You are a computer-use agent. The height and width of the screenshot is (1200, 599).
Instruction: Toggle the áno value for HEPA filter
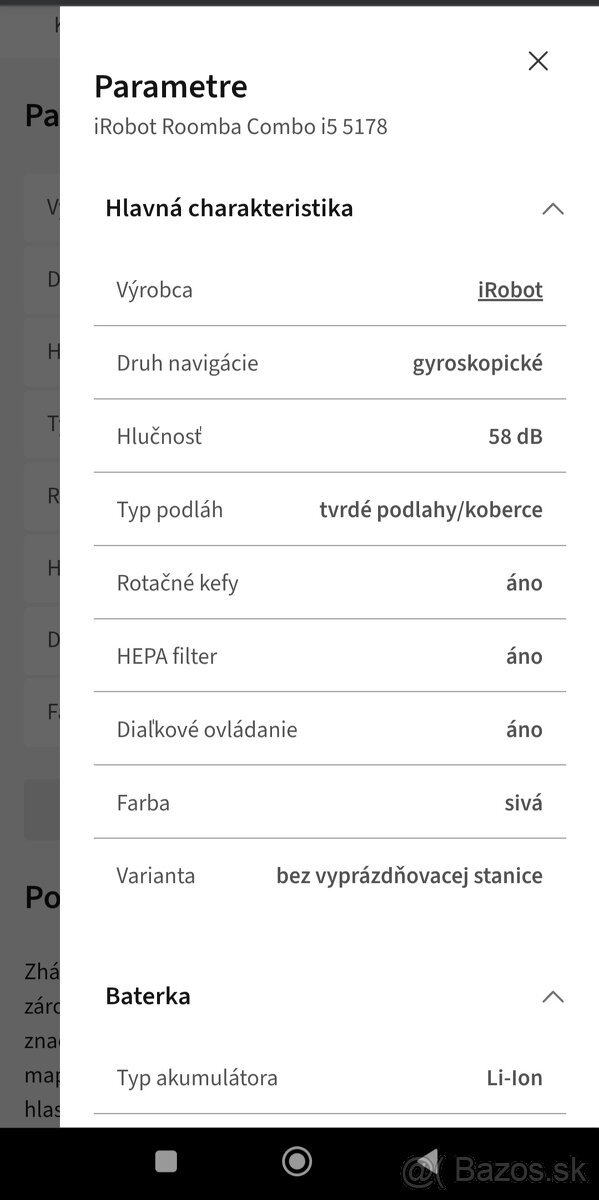tap(524, 655)
